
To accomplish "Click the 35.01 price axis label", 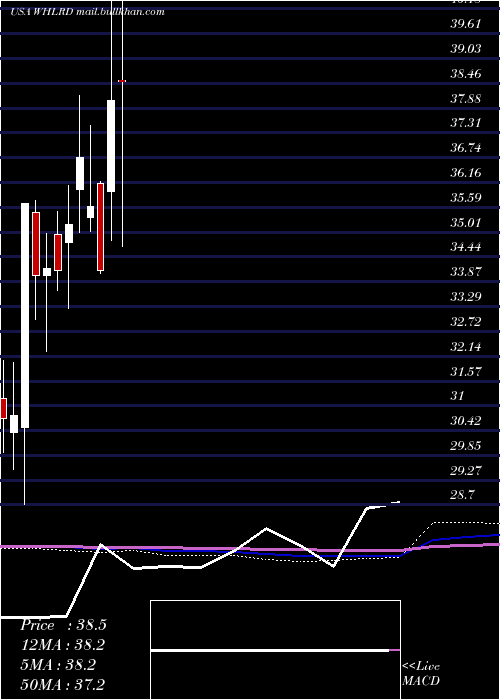I will pyautogui.click(x=466, y=222).
